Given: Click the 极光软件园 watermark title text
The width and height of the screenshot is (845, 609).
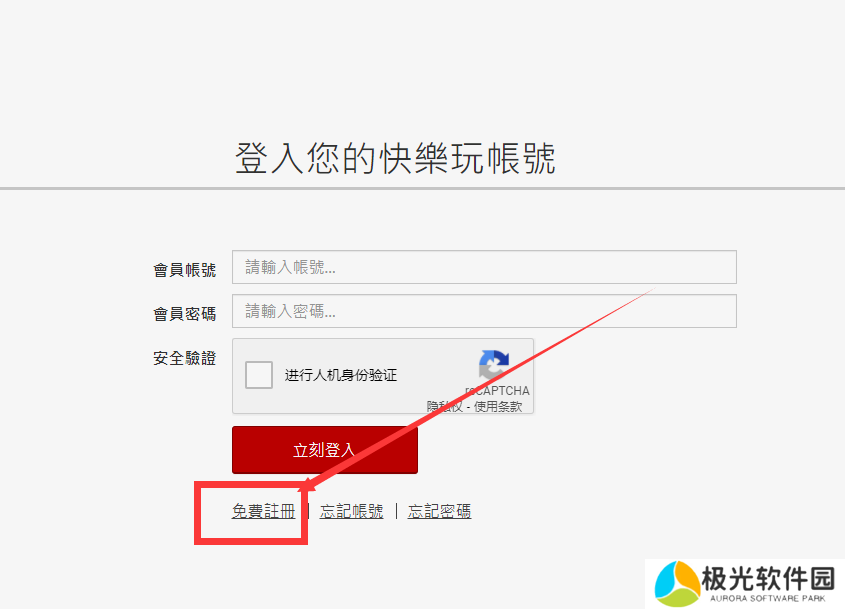Looking at the screenshot, I should (768, 579).
